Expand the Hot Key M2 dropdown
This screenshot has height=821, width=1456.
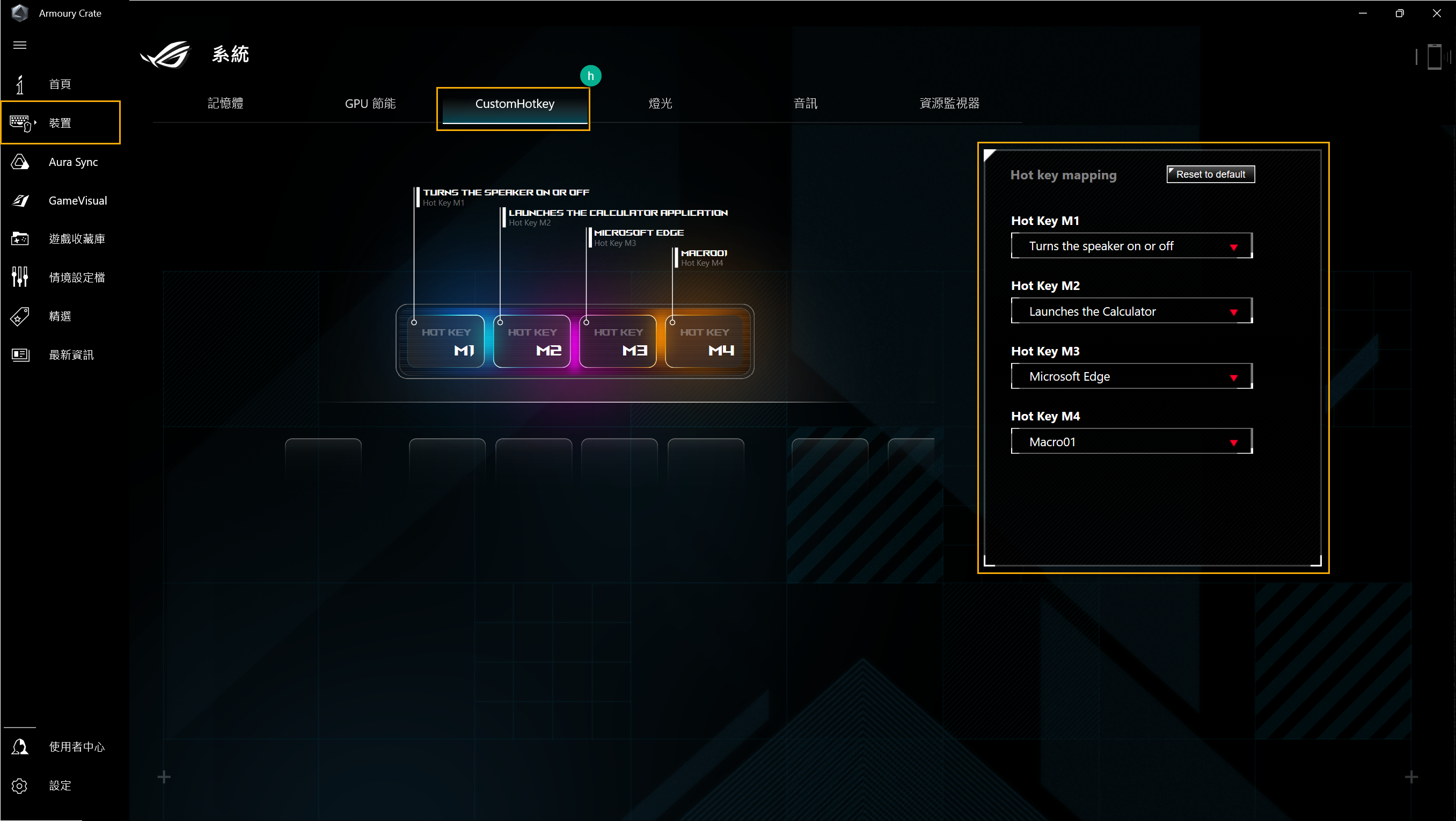click(1131, 311)
